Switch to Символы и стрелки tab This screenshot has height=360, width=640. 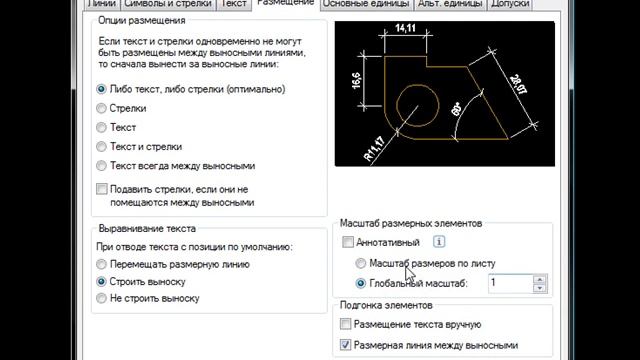pos(168,4)
